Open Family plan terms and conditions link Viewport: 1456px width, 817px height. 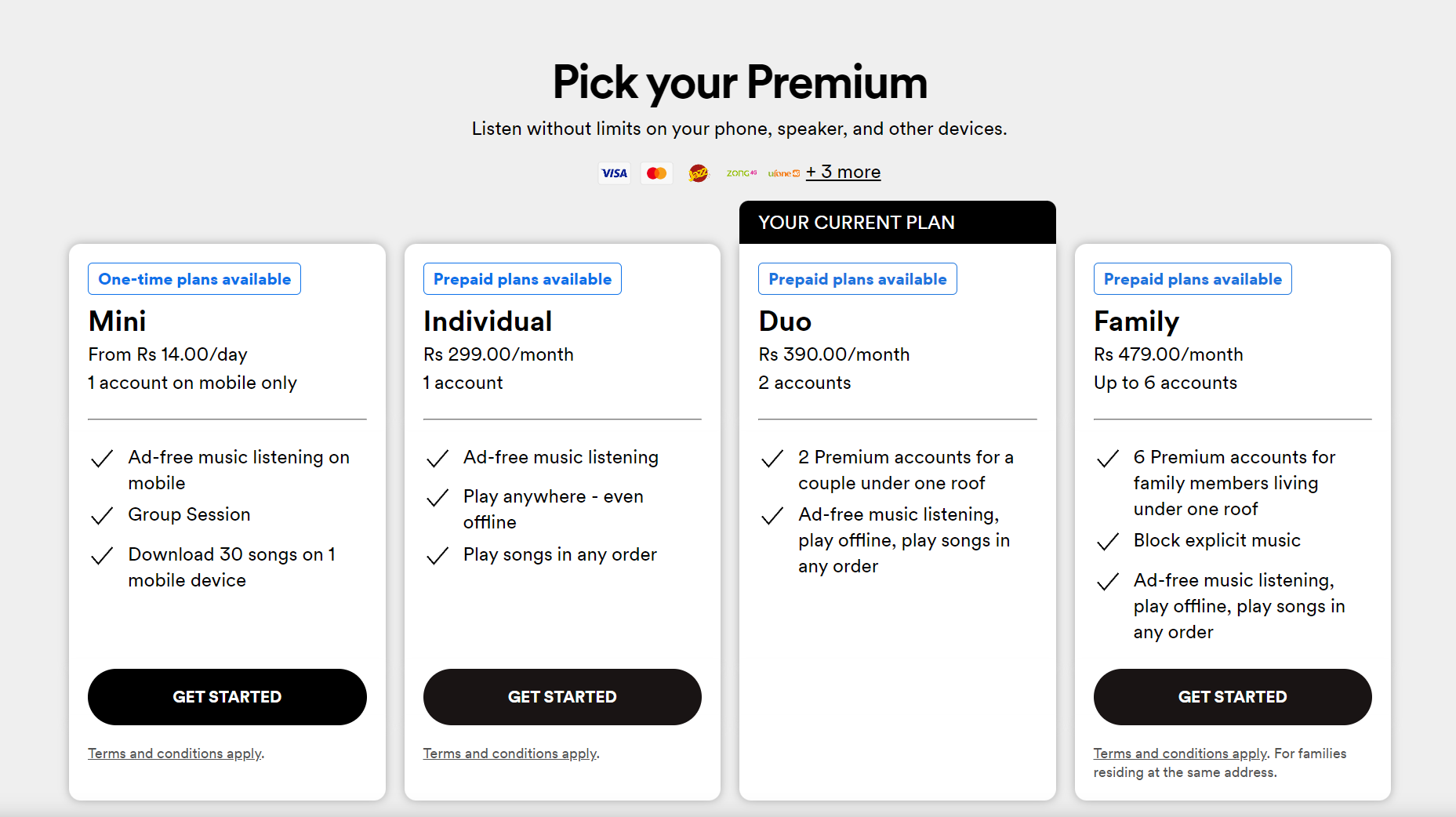[1180, 753]
